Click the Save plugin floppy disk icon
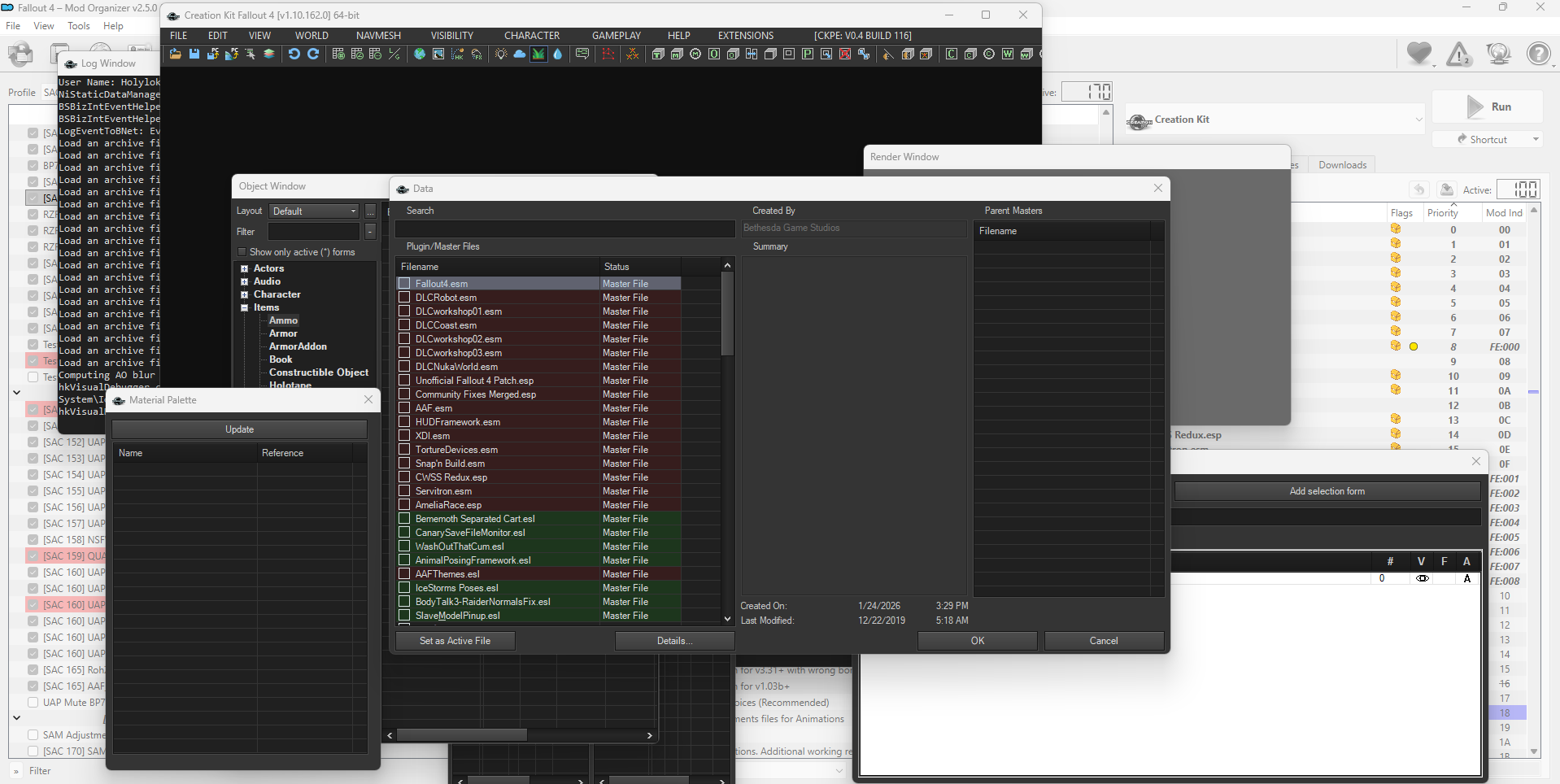The height and width of the screenshot is (784, 1560). (x=194, y=54)
